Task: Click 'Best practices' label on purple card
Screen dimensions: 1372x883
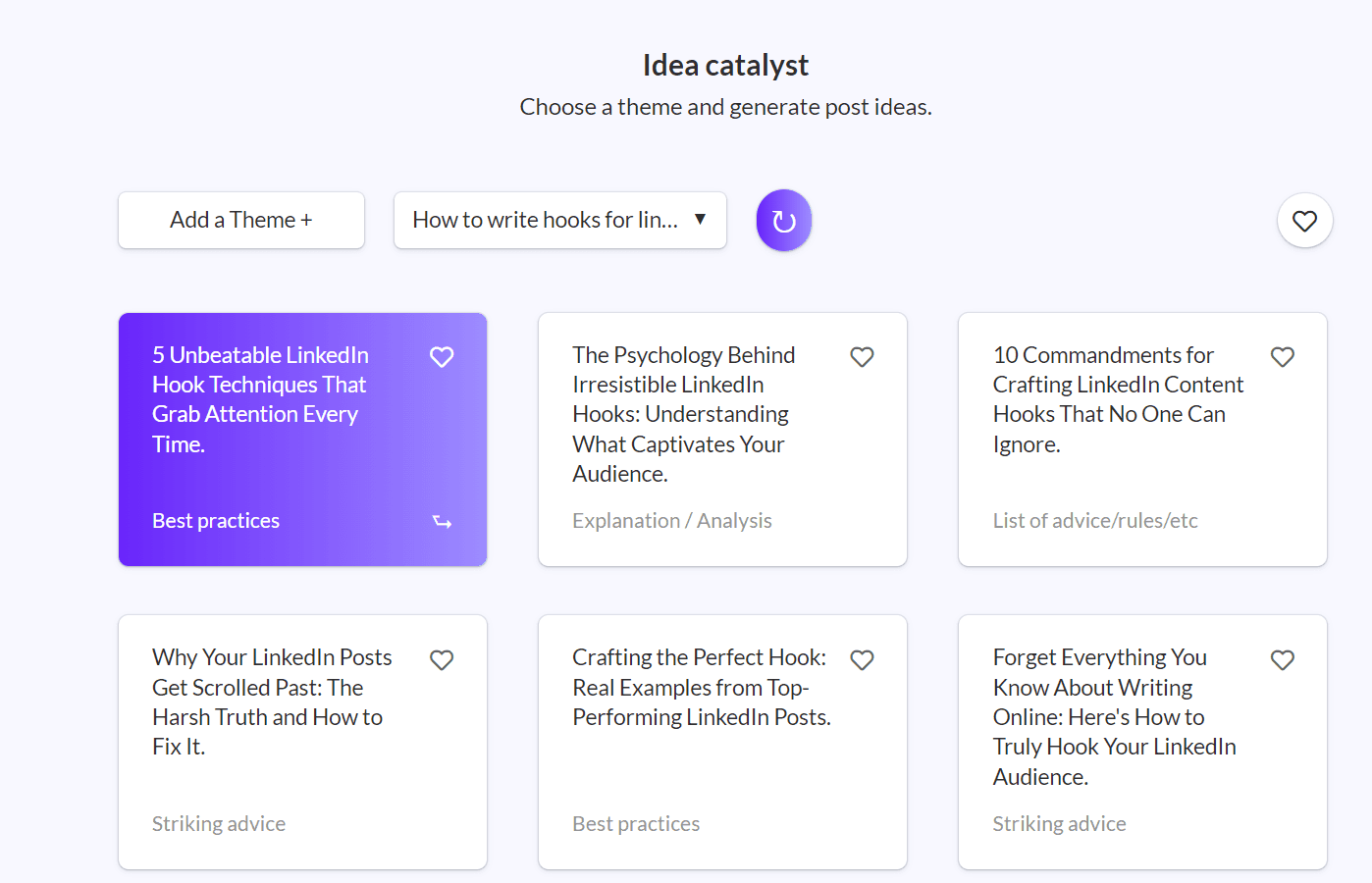Action: [216, 521]
